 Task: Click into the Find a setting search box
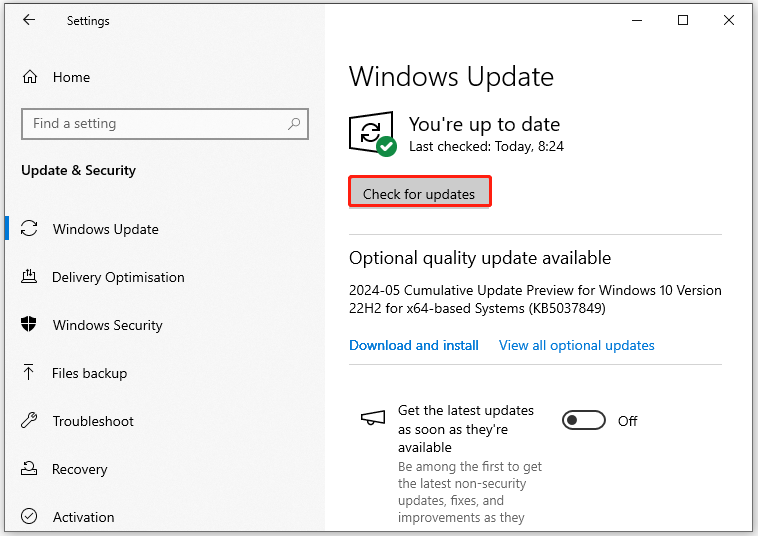click(x=165, y=124)
